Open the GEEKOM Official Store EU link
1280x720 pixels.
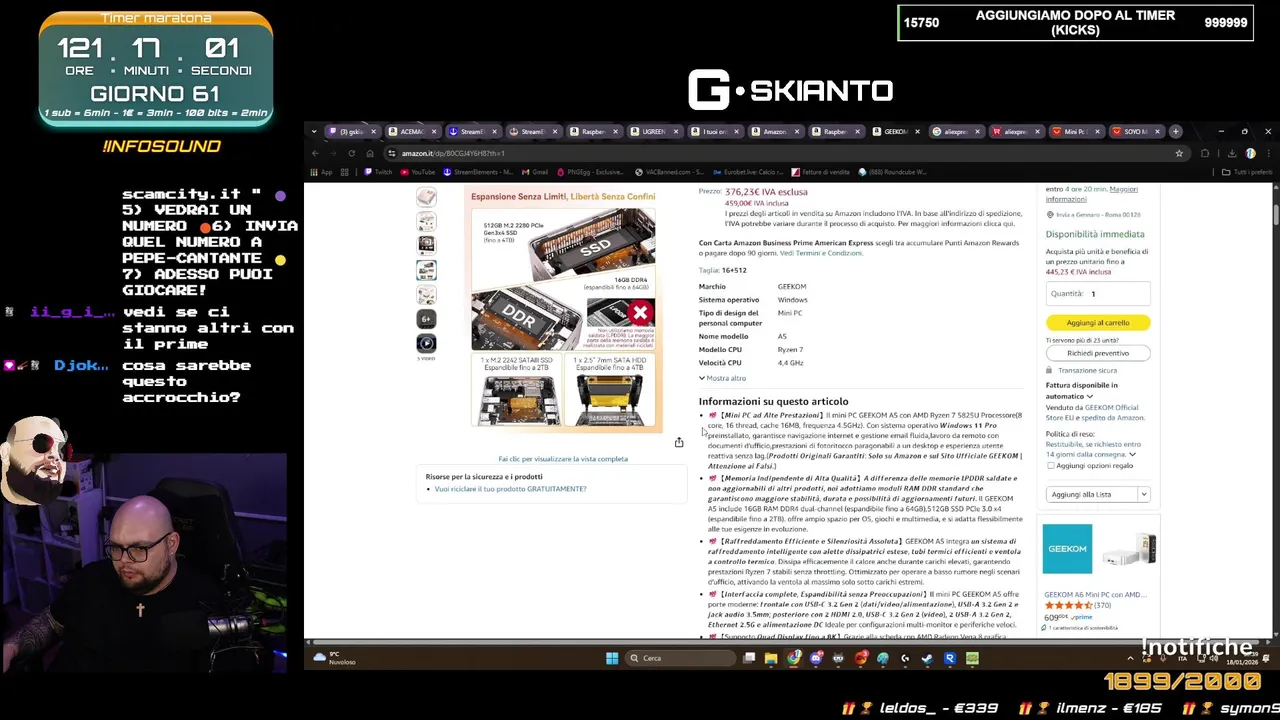(1112, 408)
